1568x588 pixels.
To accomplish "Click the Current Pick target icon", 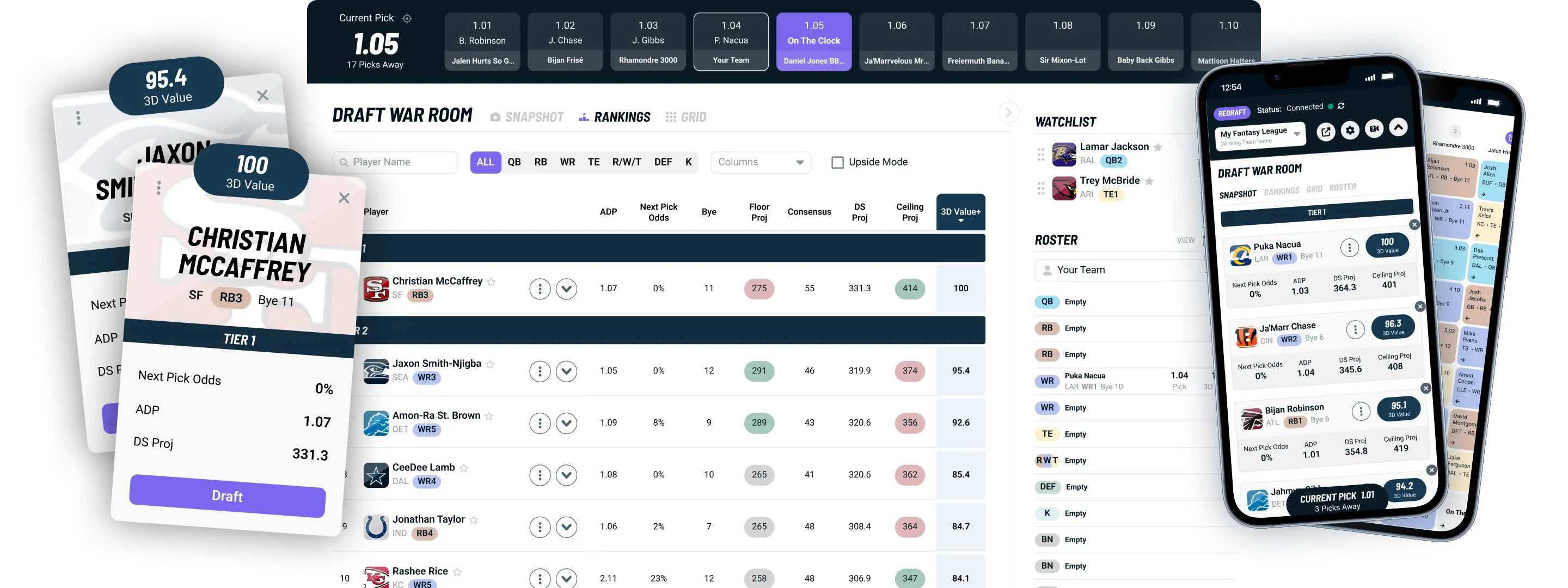I will click(x=407, y=19).
